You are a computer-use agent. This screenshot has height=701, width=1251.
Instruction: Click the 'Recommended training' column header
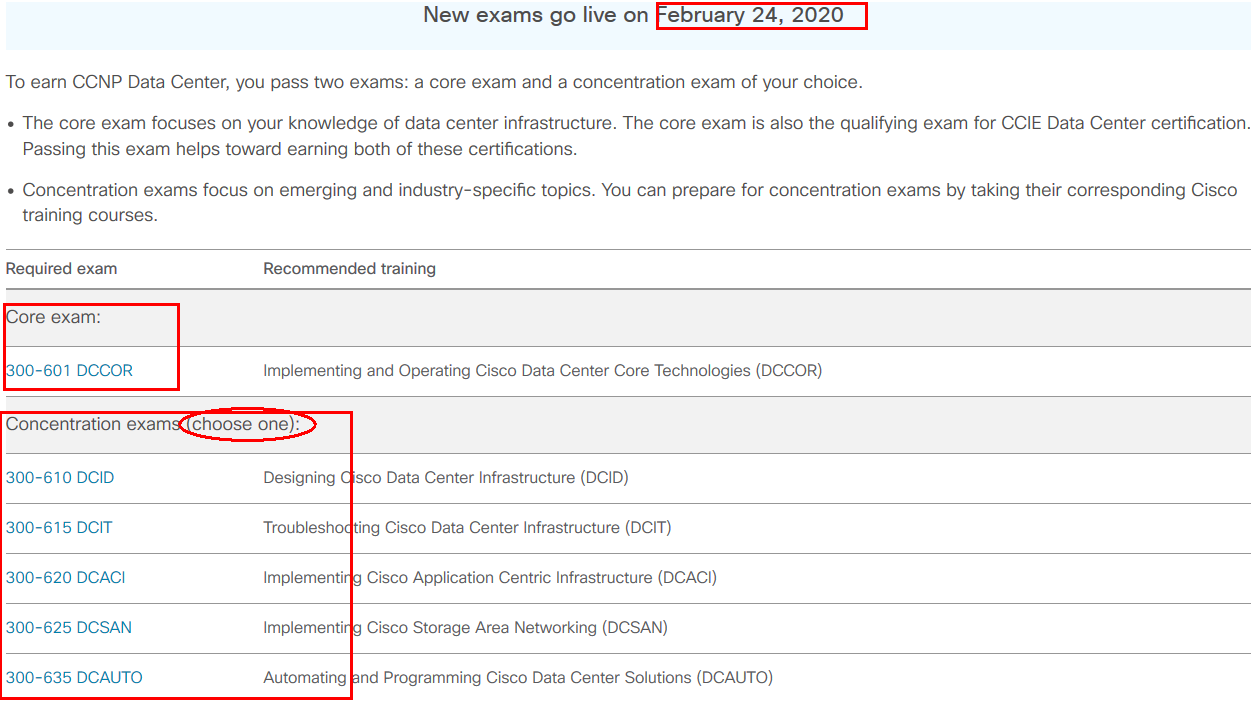tap(349, 268)
